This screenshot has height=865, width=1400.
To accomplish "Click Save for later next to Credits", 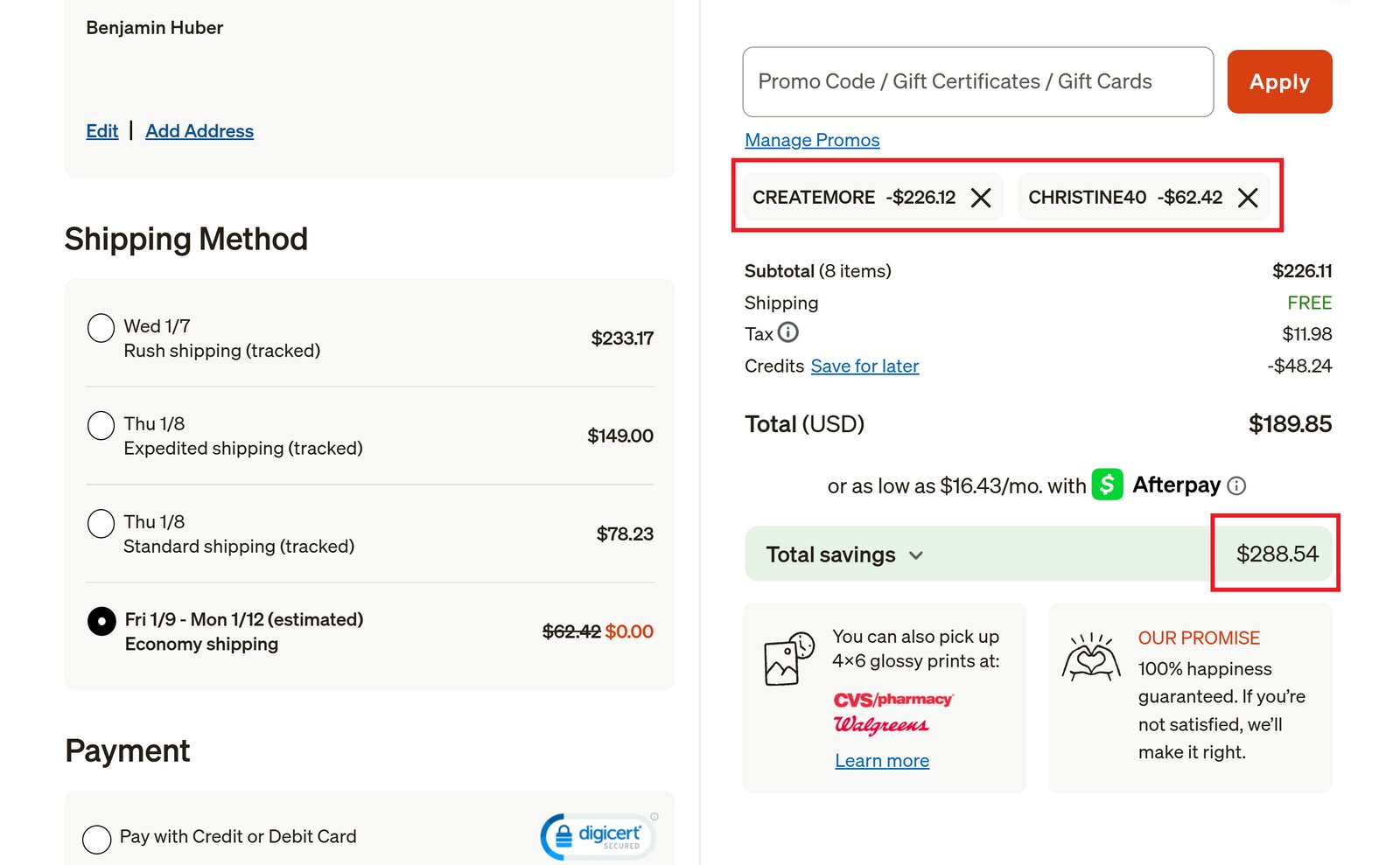I will point(864,366).
